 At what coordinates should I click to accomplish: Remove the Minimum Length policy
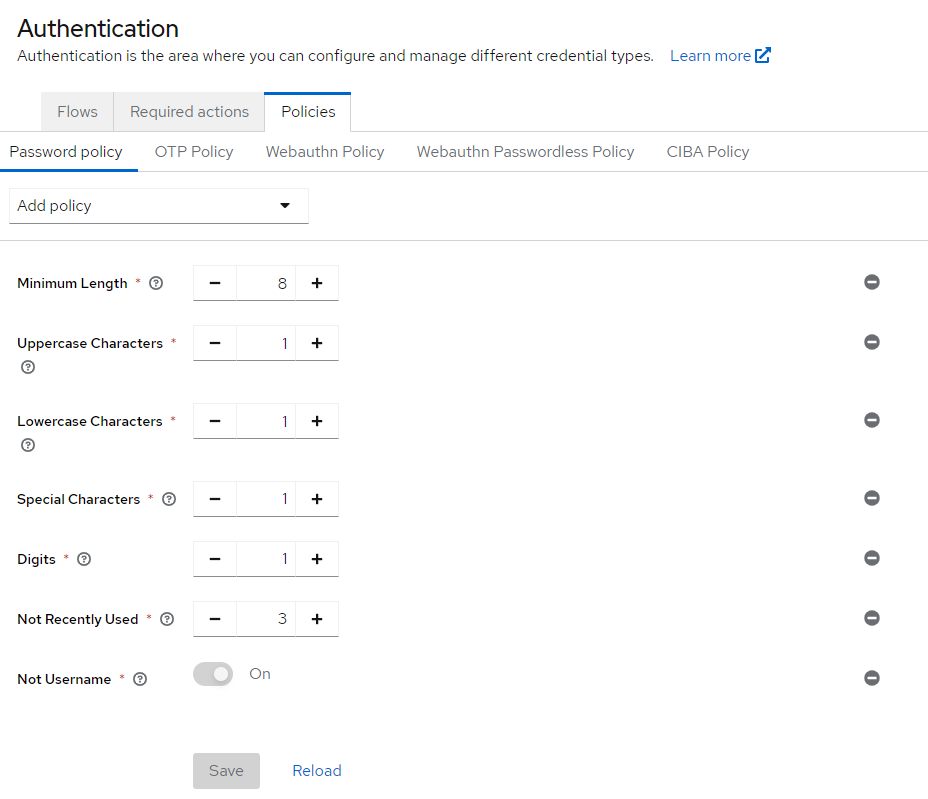[871, 282]
